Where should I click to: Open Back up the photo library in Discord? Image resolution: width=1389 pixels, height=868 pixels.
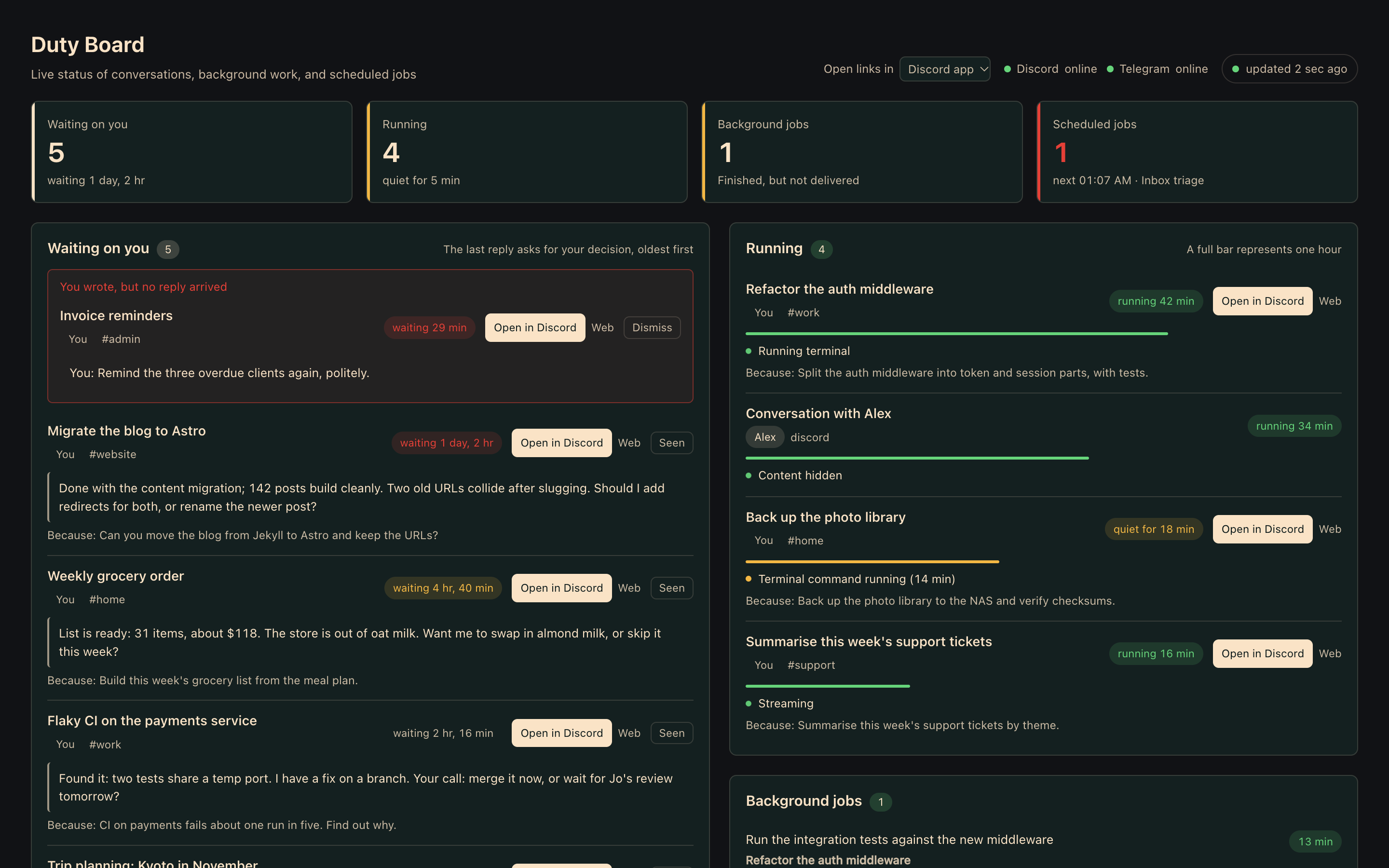click(1262, 529)
